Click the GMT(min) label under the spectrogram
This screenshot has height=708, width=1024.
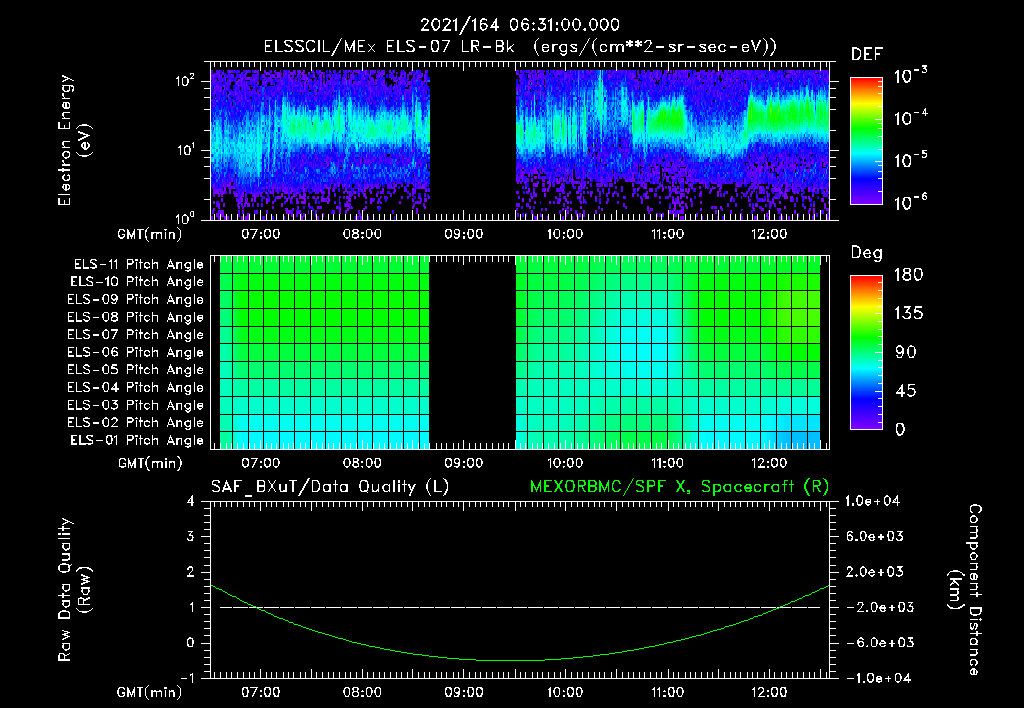coord(150,234)
